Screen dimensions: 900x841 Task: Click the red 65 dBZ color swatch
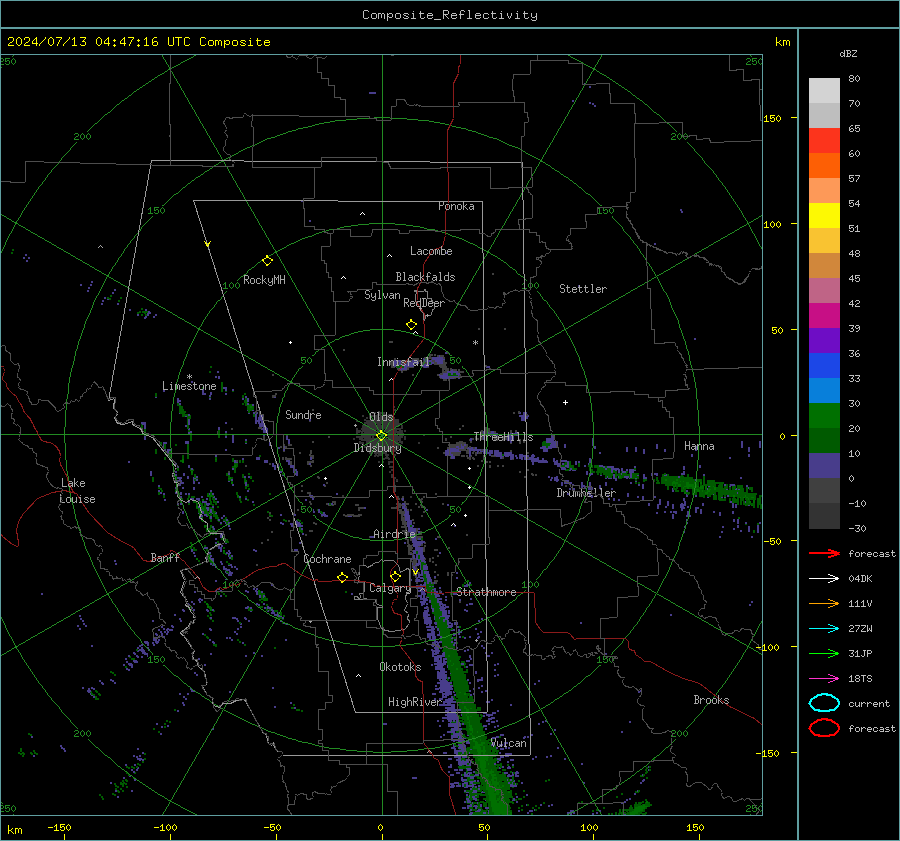pyautogui.click(x=824, y=140)
